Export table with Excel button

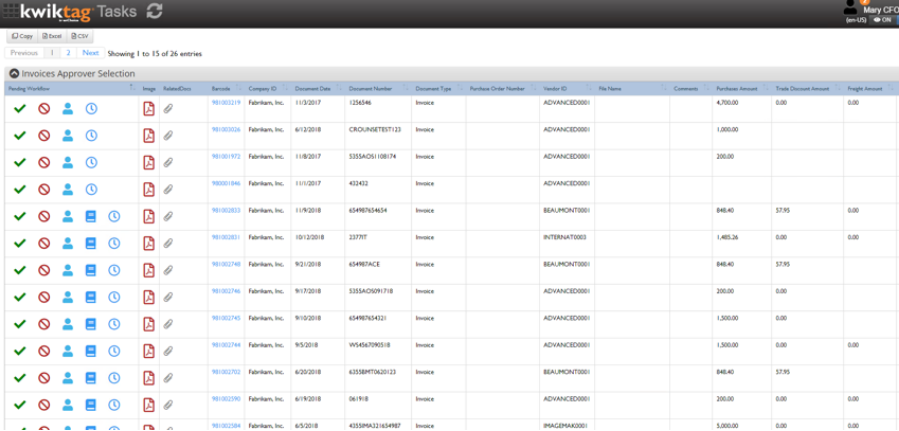coord(52,36)
